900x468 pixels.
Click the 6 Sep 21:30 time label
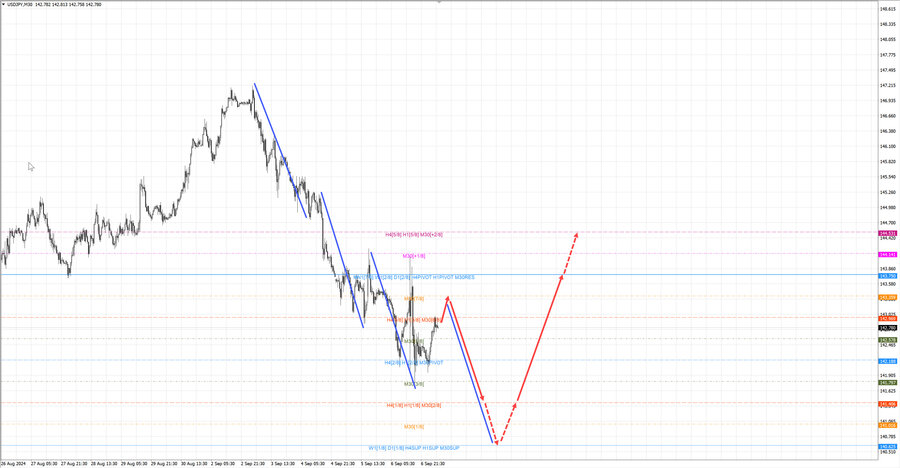click(x=432, y=463)
